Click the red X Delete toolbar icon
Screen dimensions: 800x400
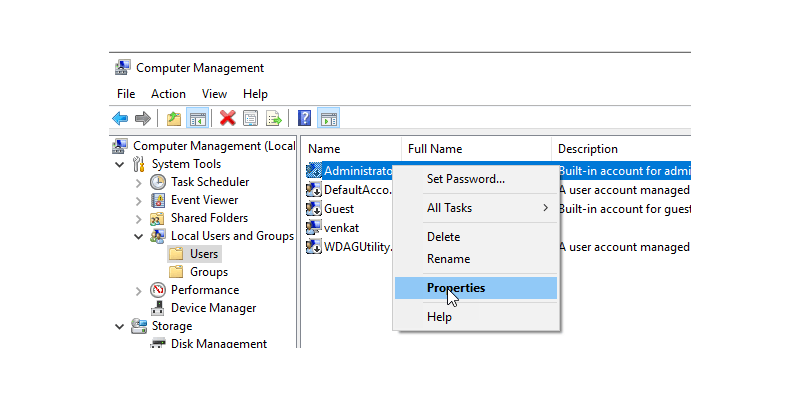[228, 118]
